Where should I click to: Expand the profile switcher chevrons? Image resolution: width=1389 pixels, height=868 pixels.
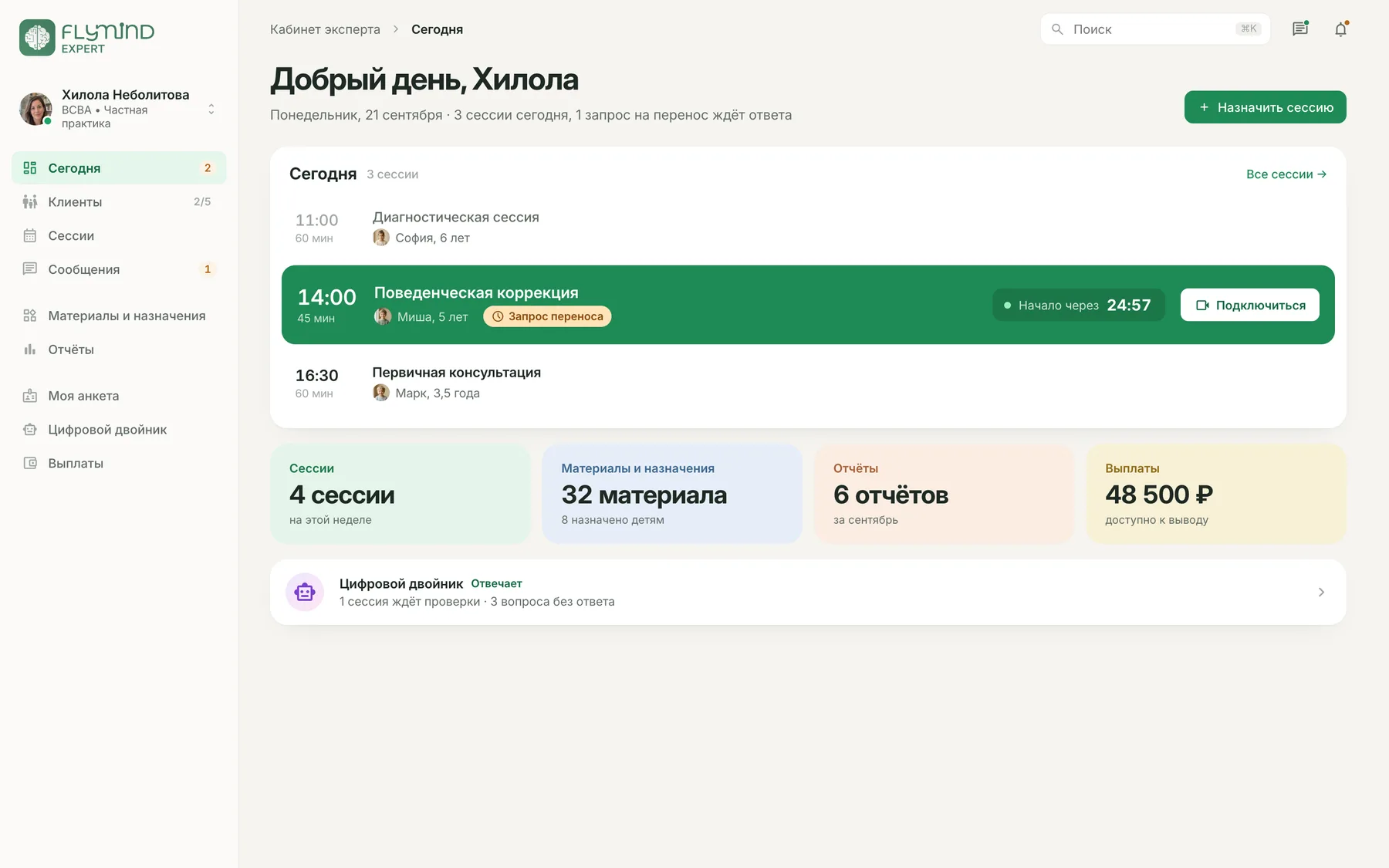pos(211,109)
